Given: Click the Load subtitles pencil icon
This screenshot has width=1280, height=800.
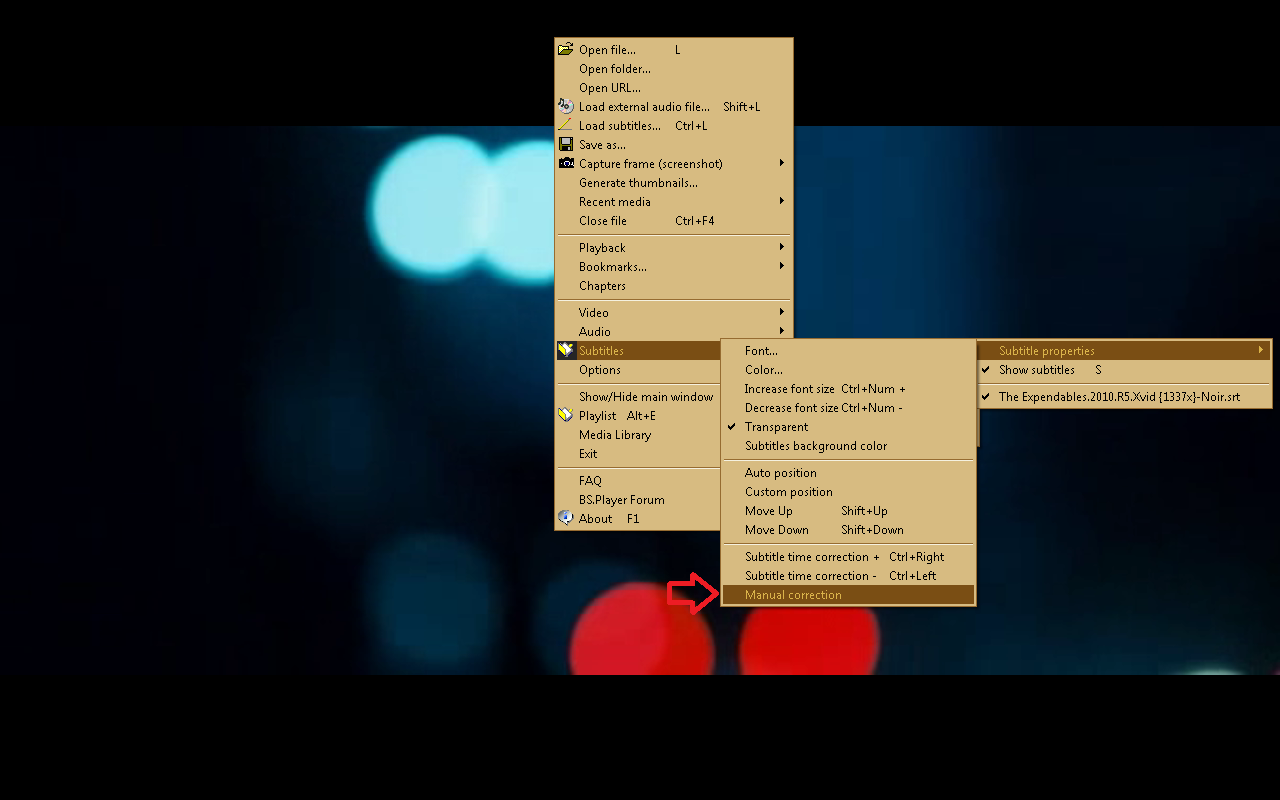Looking at the screenshot, I should [566, 125].
